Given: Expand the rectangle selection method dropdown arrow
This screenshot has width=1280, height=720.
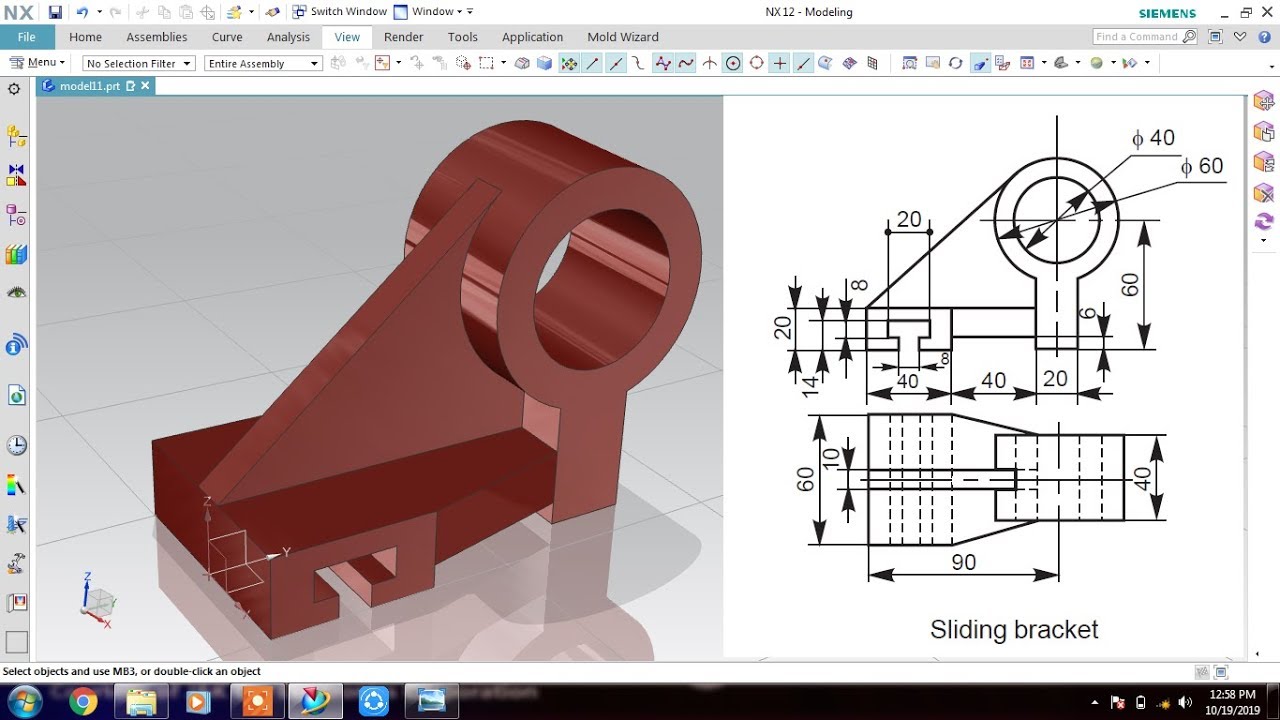Looking at the screenshot, I should pos(503,63).
